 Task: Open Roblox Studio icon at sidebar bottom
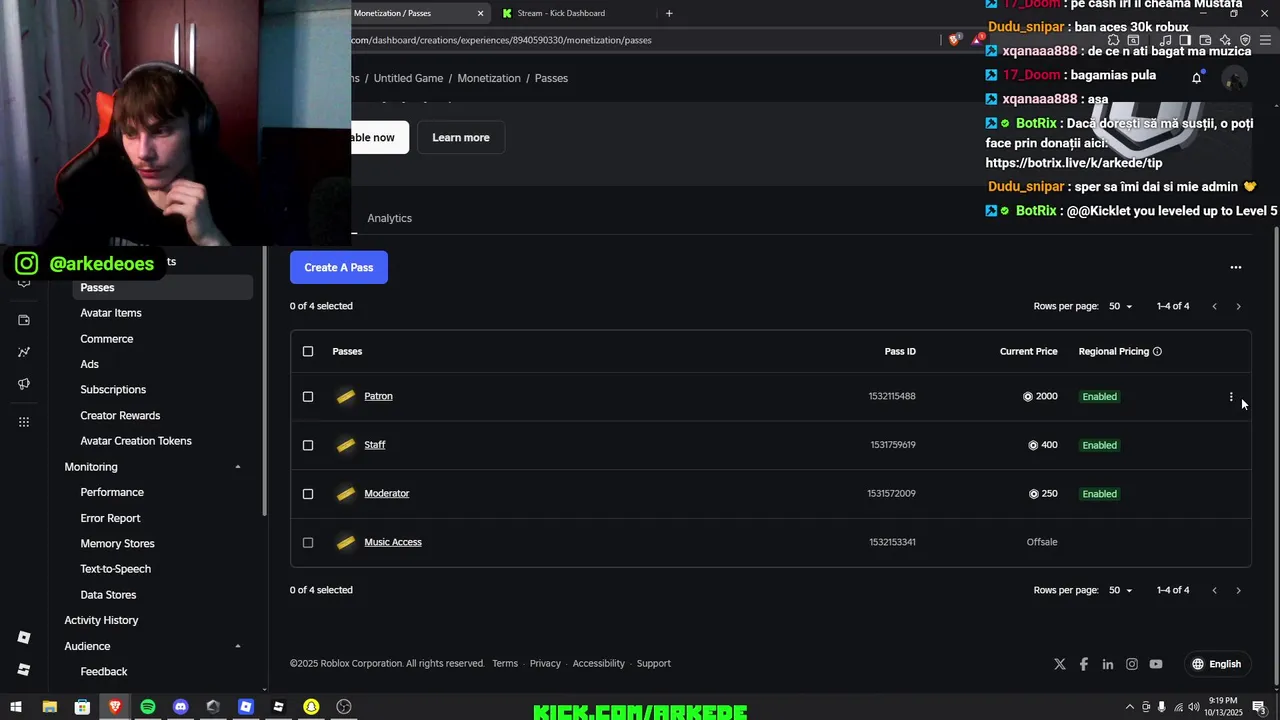coord(24,670)
